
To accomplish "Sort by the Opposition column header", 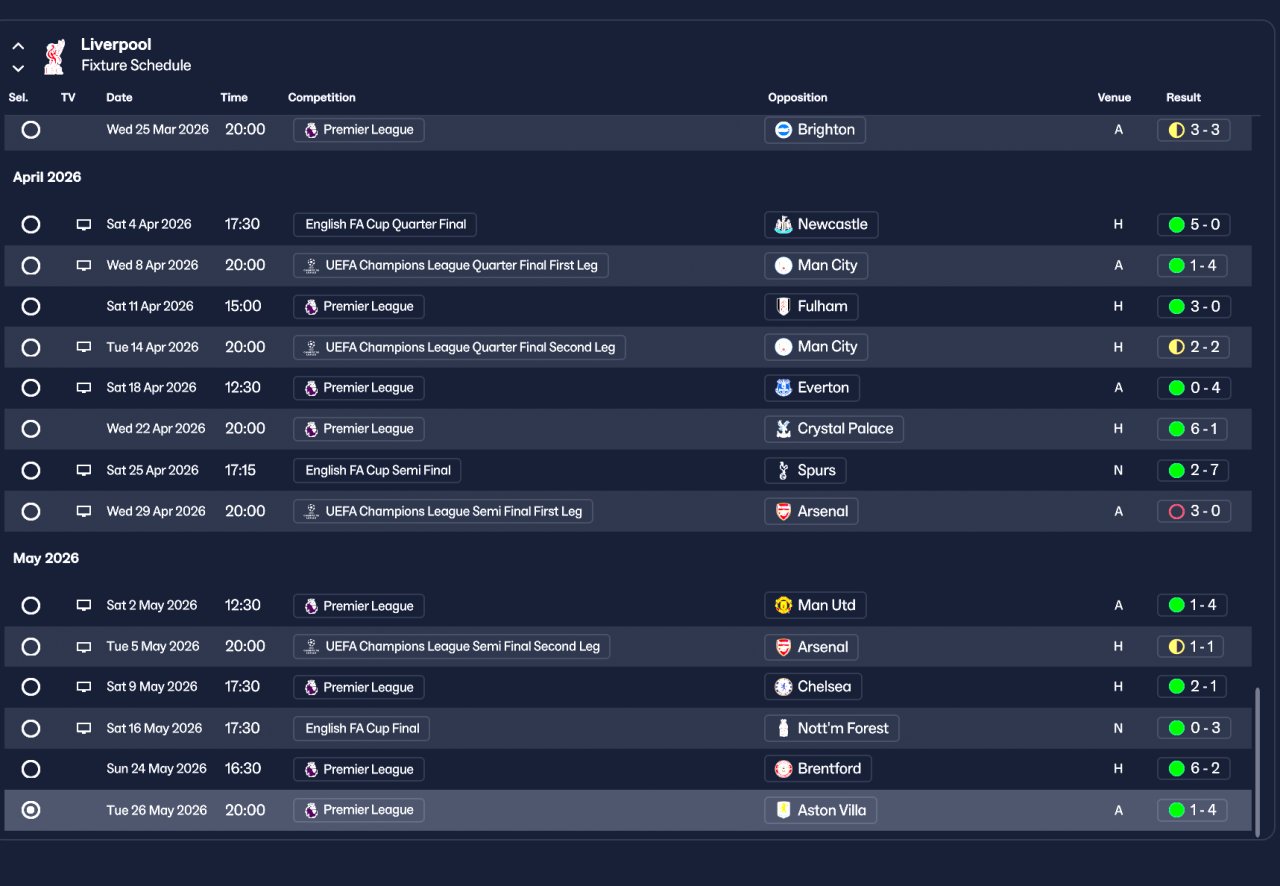I will coord(798,98).
